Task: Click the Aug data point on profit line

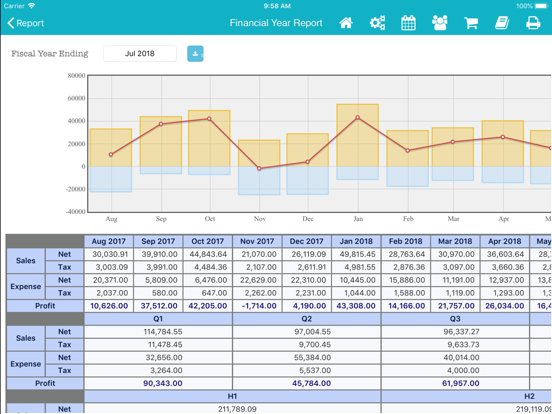Action: click(x=111, y=155)
